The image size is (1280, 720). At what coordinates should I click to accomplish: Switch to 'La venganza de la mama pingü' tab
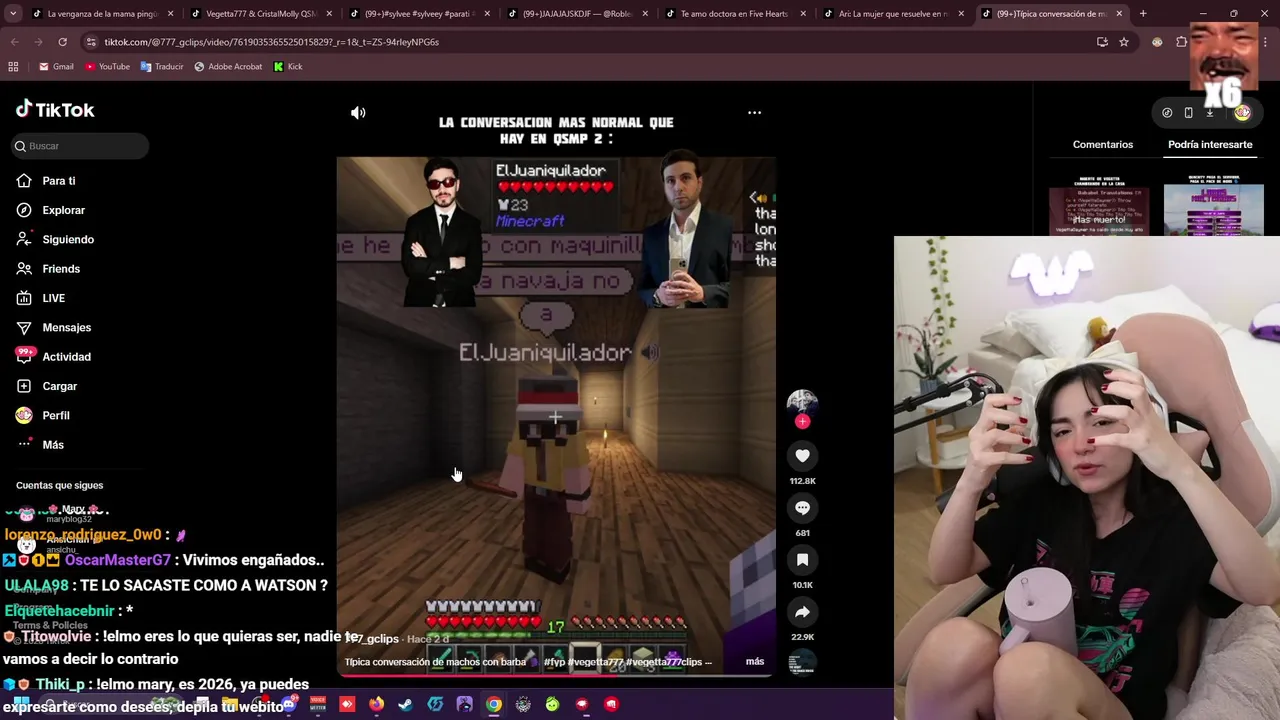click(101, 14)
